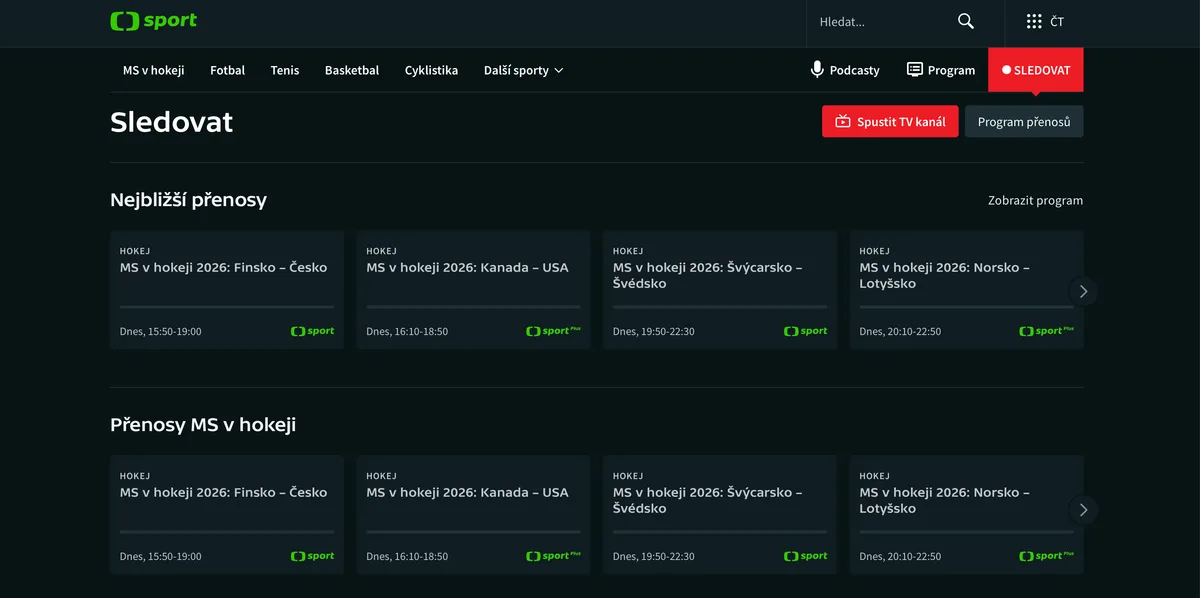Click the Nejbližší přenosy section heading
Screen dimensions: 1200x598
point(188,200)
